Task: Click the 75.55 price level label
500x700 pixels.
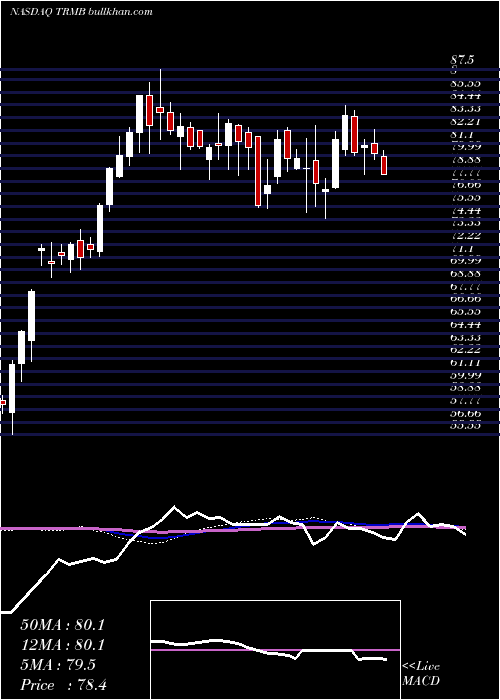Action: (465, 197)
